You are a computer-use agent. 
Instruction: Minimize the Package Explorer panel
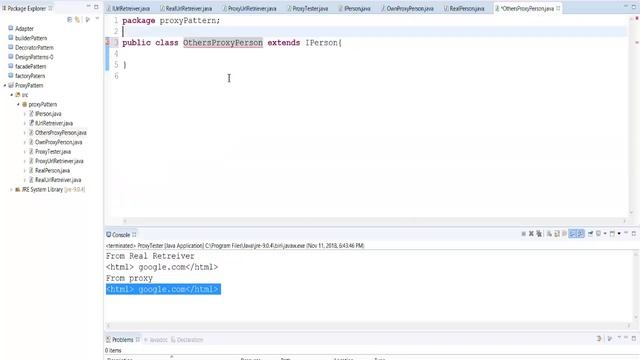point(88,7)
